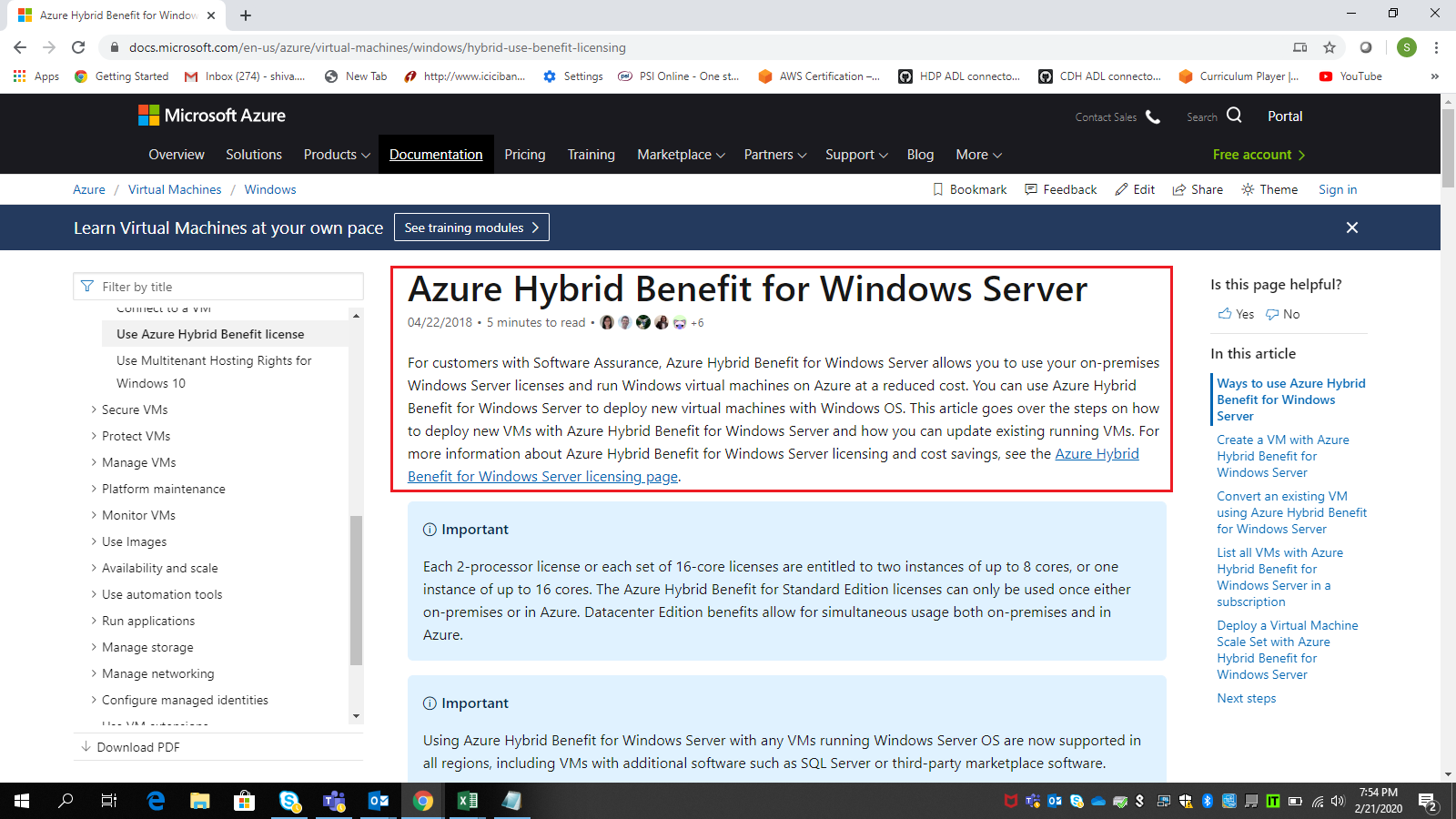Viewport: 1456px width, 819px height.
Task: Select the Documentation nav tab
Action: pos(436,155)
